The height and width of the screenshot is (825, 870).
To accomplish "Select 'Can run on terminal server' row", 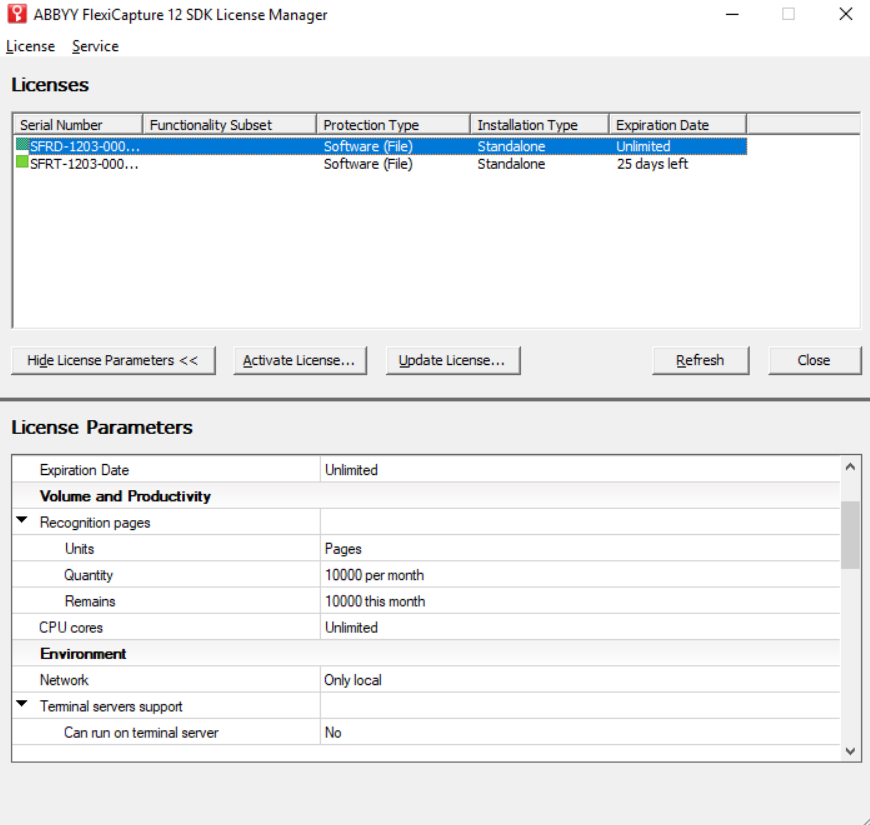I will pos(426,732).
